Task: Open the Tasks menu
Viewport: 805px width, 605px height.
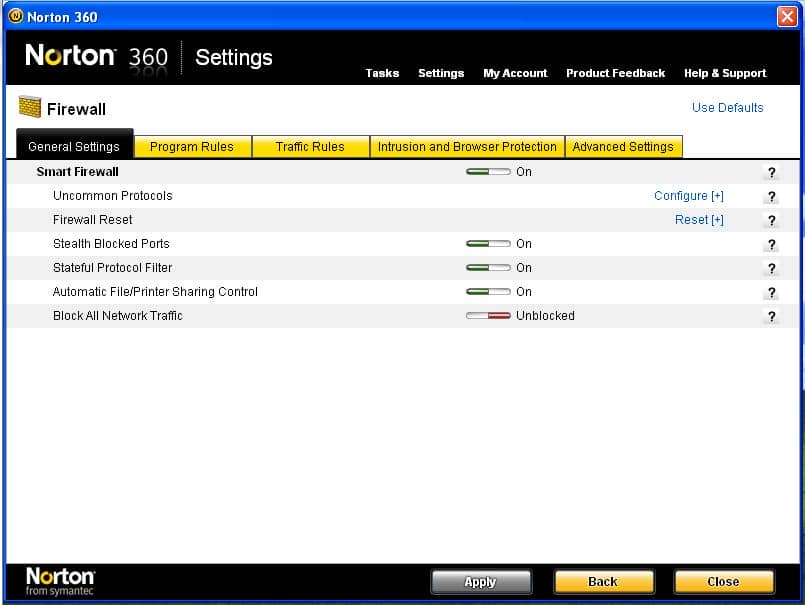Action: click(x=382, y=73)
